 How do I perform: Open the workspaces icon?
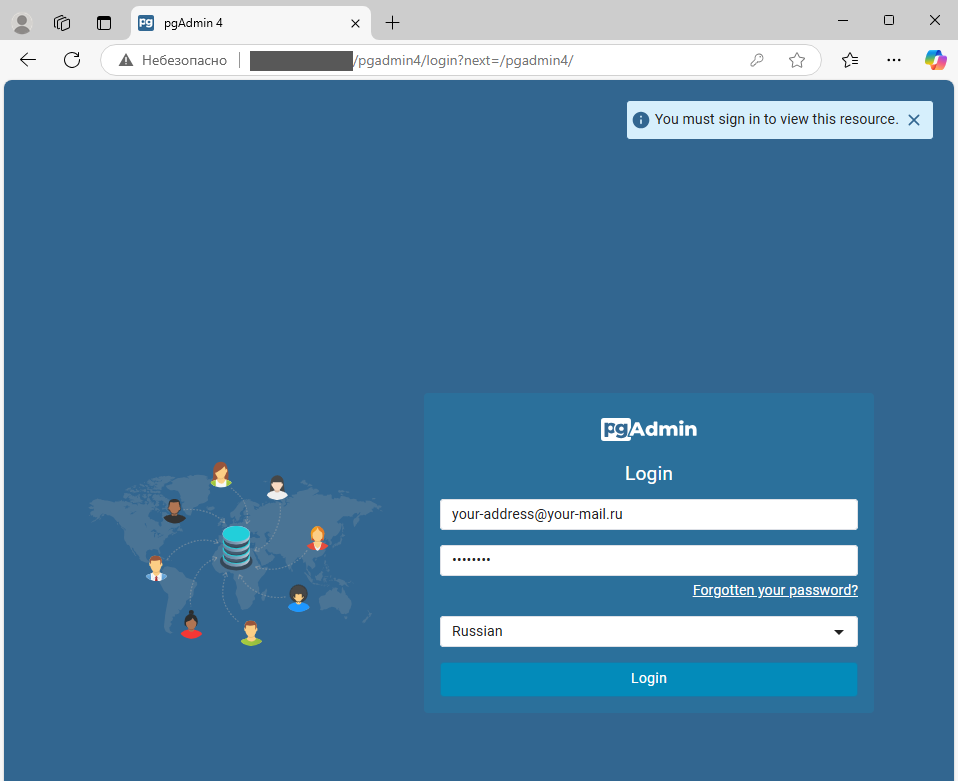click(x=62, y=23)
